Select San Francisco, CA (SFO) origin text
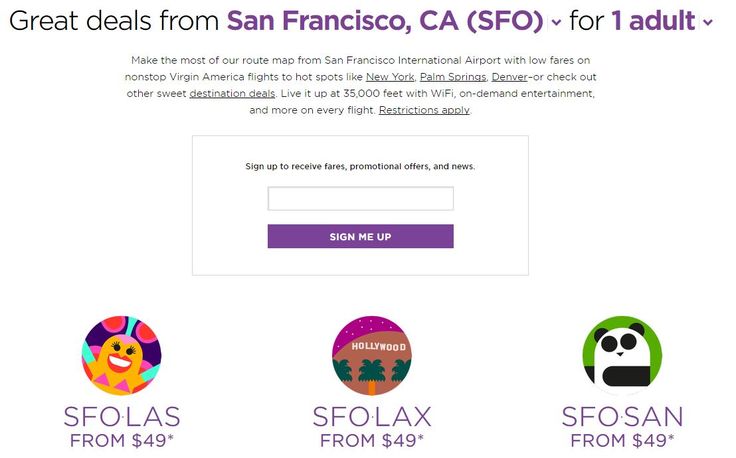 tap(385, 21)
